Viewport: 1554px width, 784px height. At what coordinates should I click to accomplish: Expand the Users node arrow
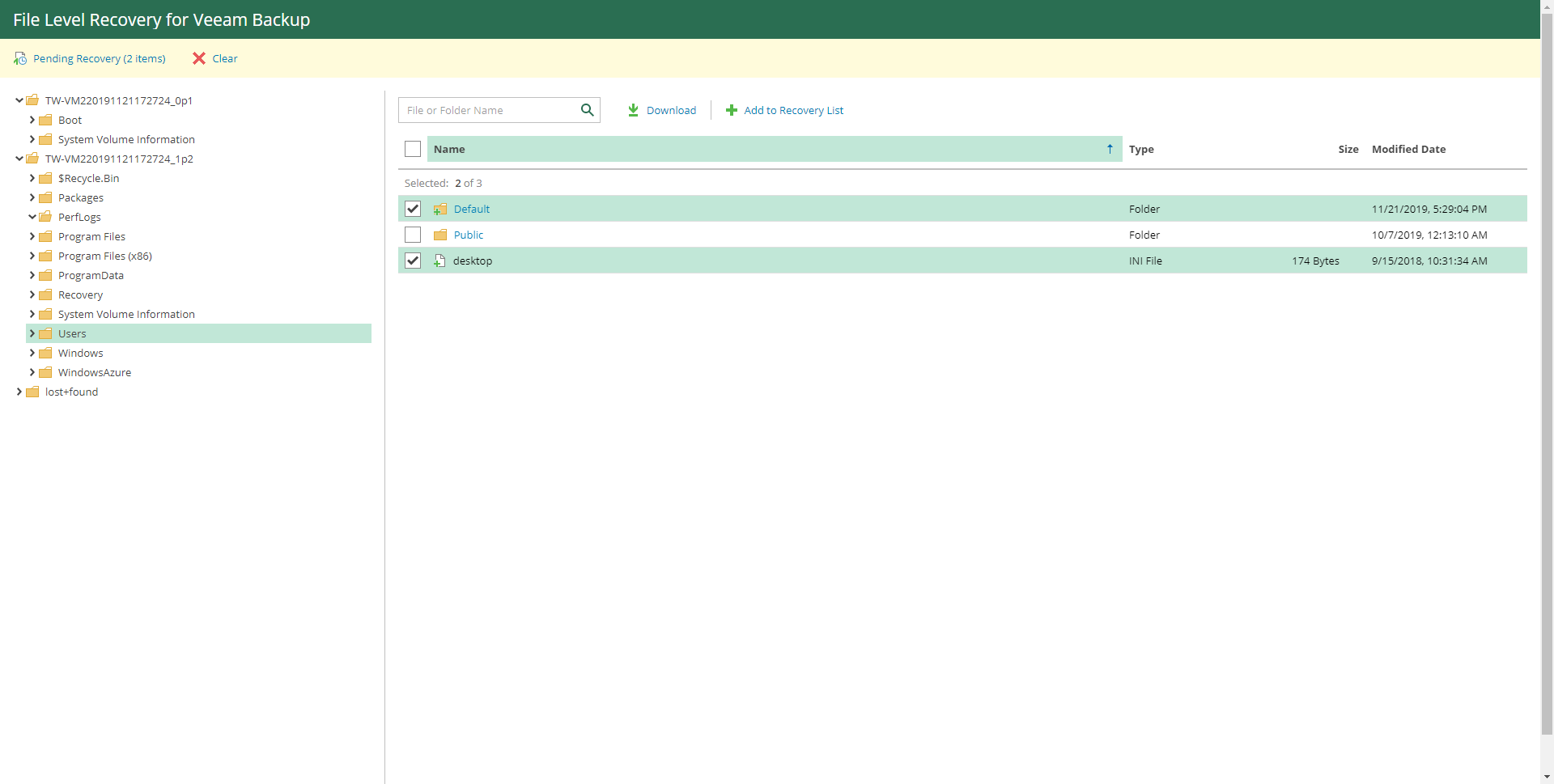pyautogui.click(x=32, y=333)
